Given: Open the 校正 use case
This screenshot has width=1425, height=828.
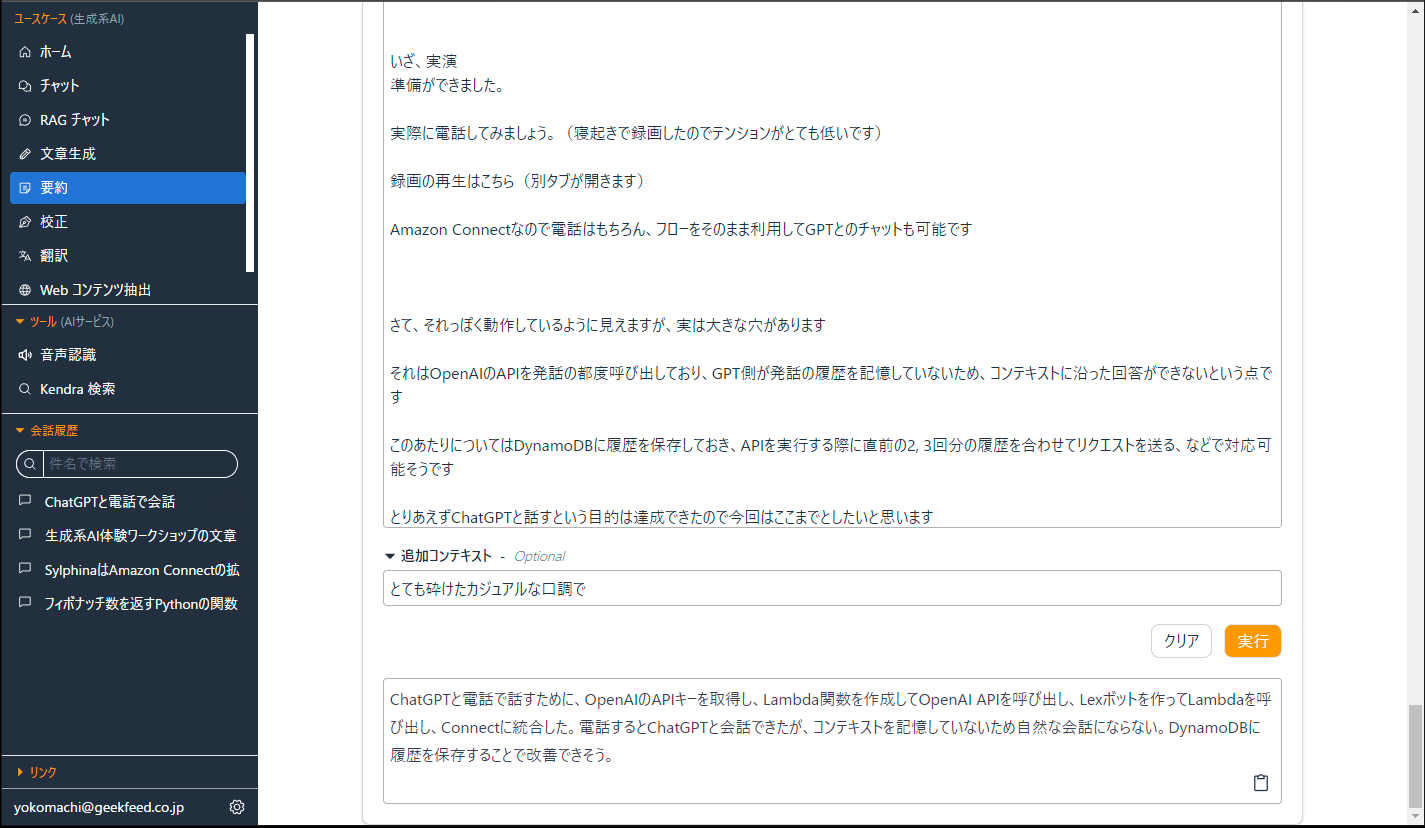Looking at the screenshot, I should pyautogui.click(x=128, y=222).
